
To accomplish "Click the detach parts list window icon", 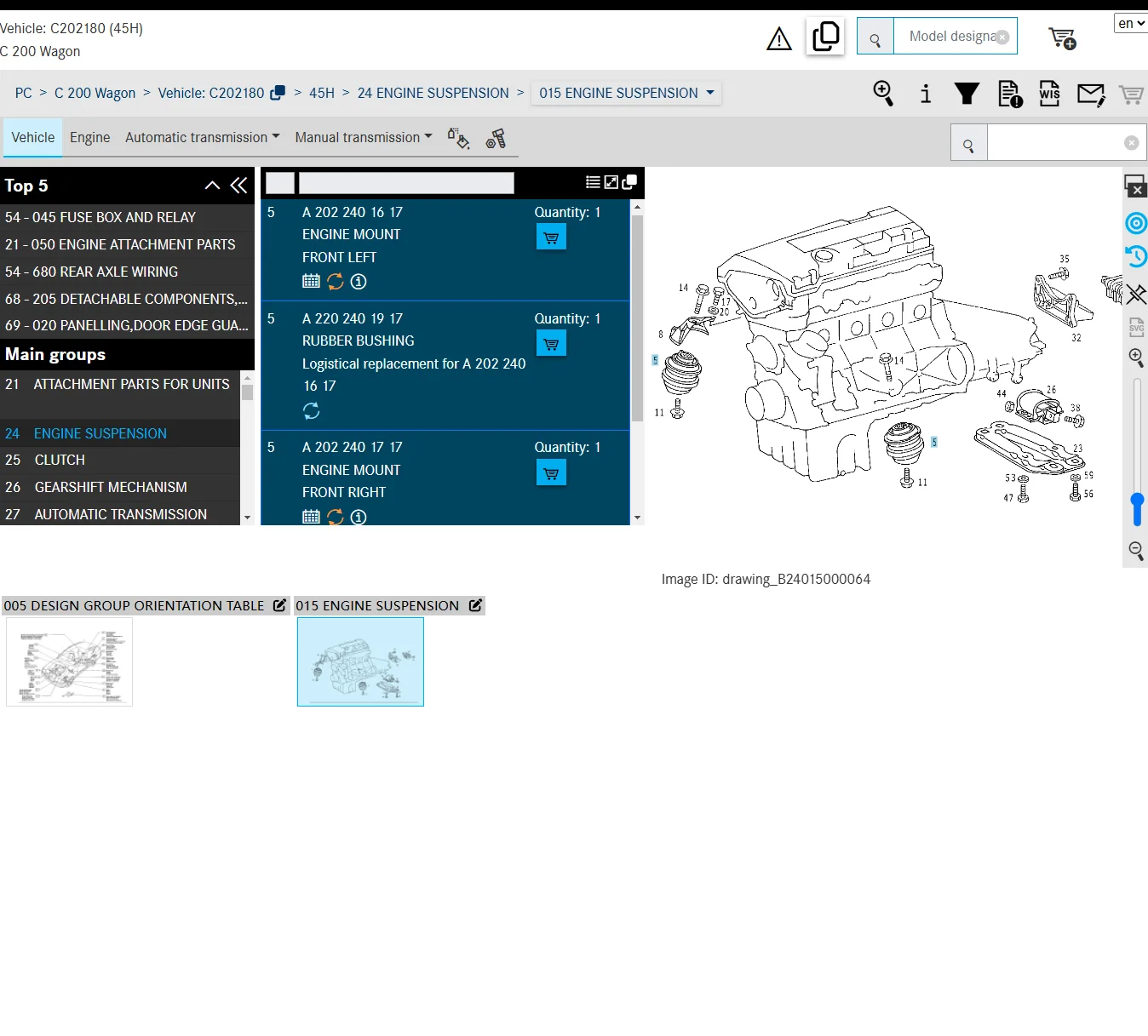I will point(630,182).
